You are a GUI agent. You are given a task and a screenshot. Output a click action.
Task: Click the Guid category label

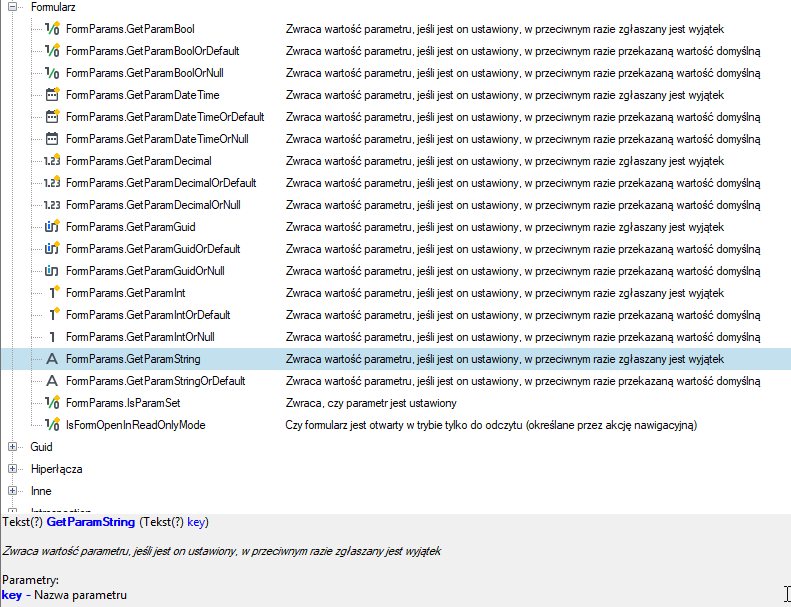point(41,447)
